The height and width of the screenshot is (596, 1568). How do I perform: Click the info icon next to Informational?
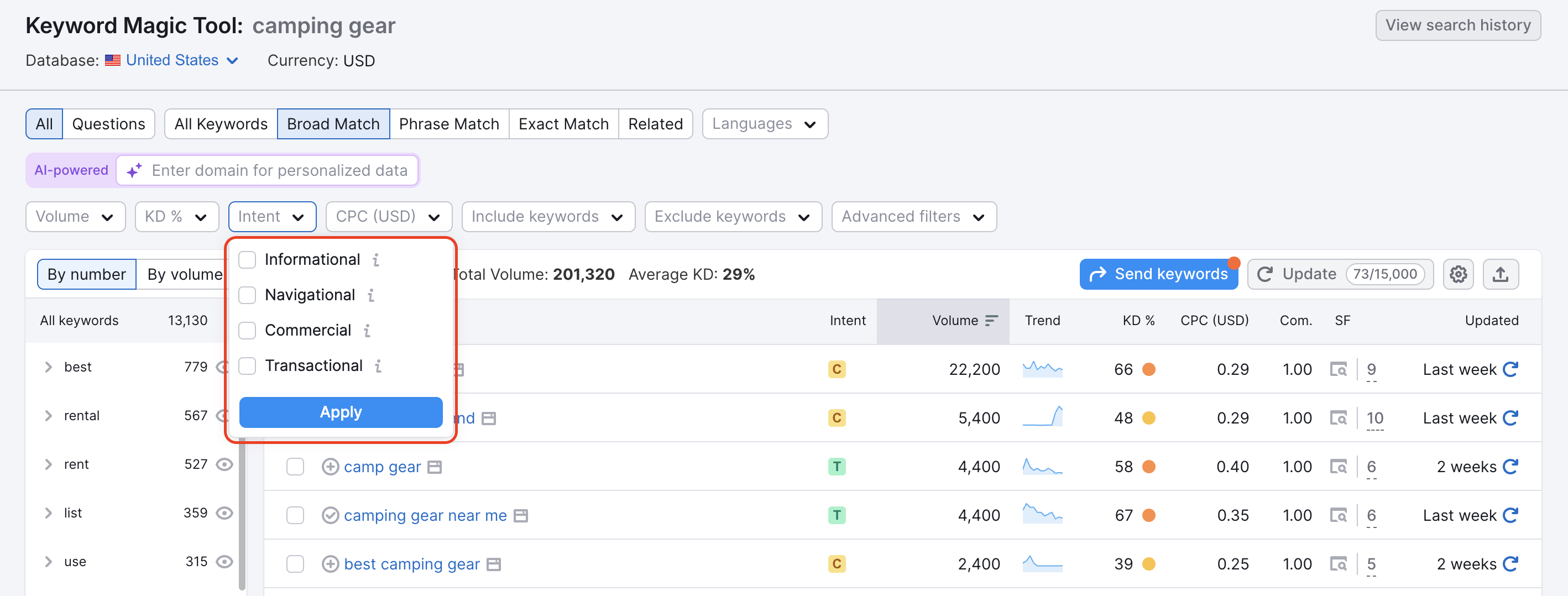pyautogui.click(x=376, y=259)
